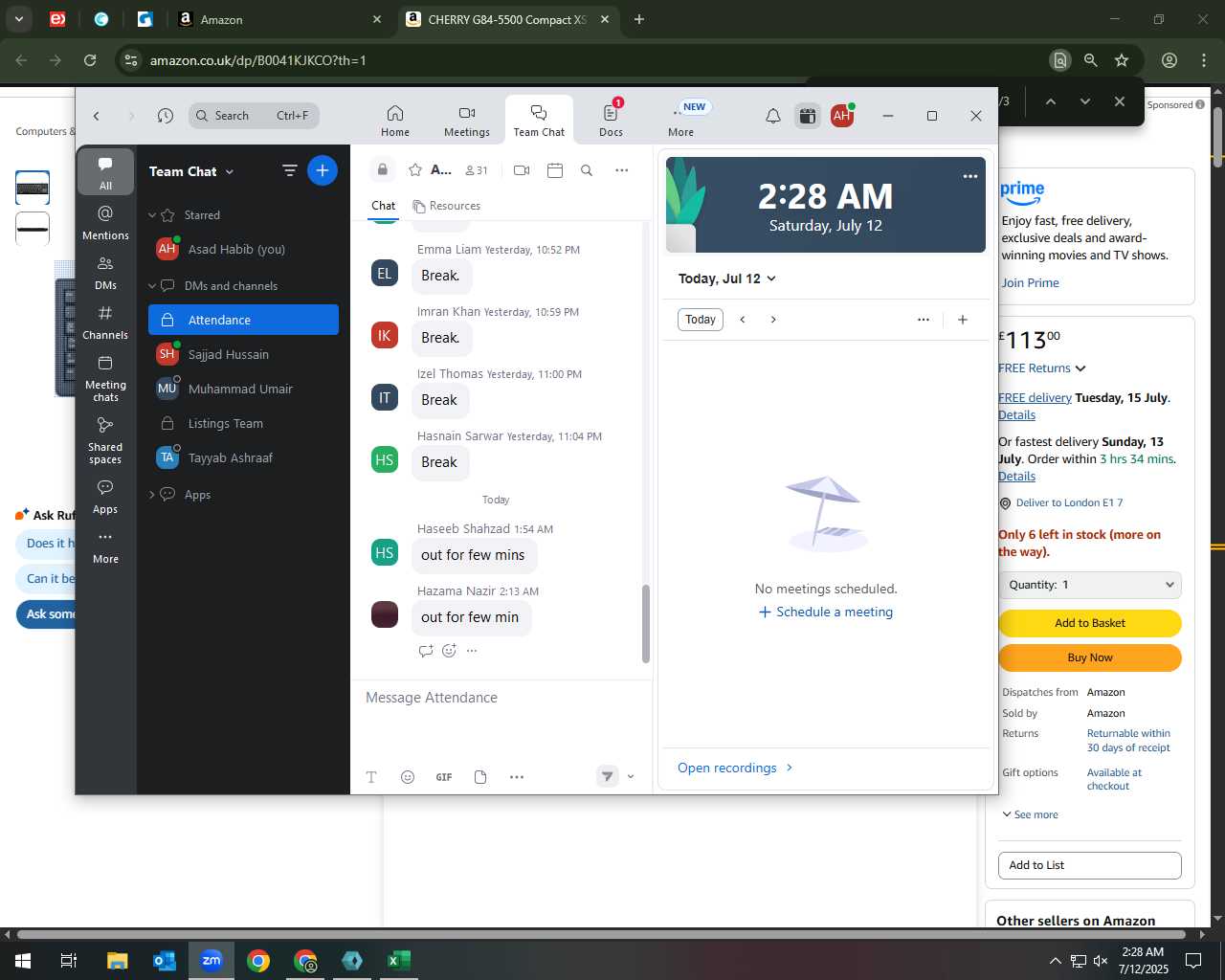Click Add to Basket on Amazon

(1090, 623)
